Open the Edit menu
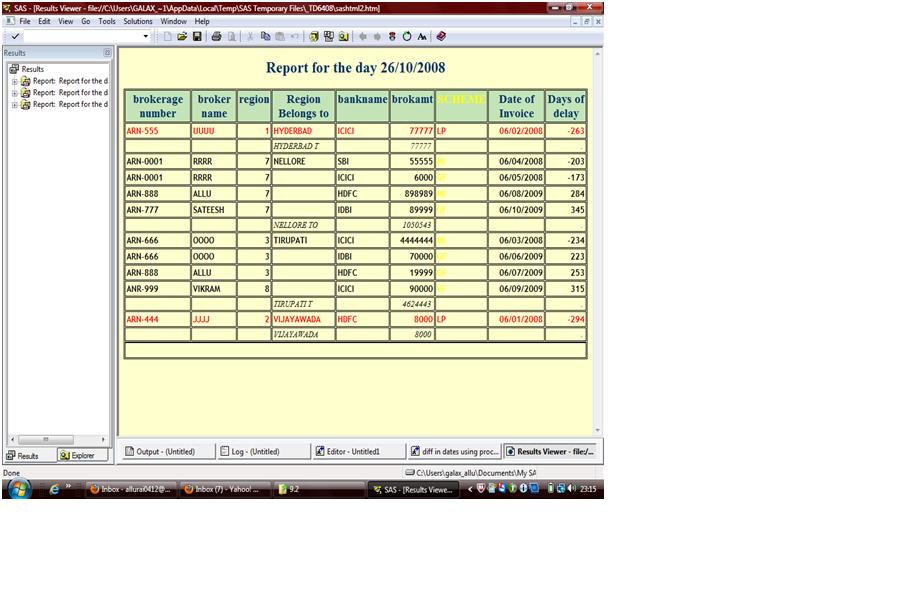 [44, 21]
